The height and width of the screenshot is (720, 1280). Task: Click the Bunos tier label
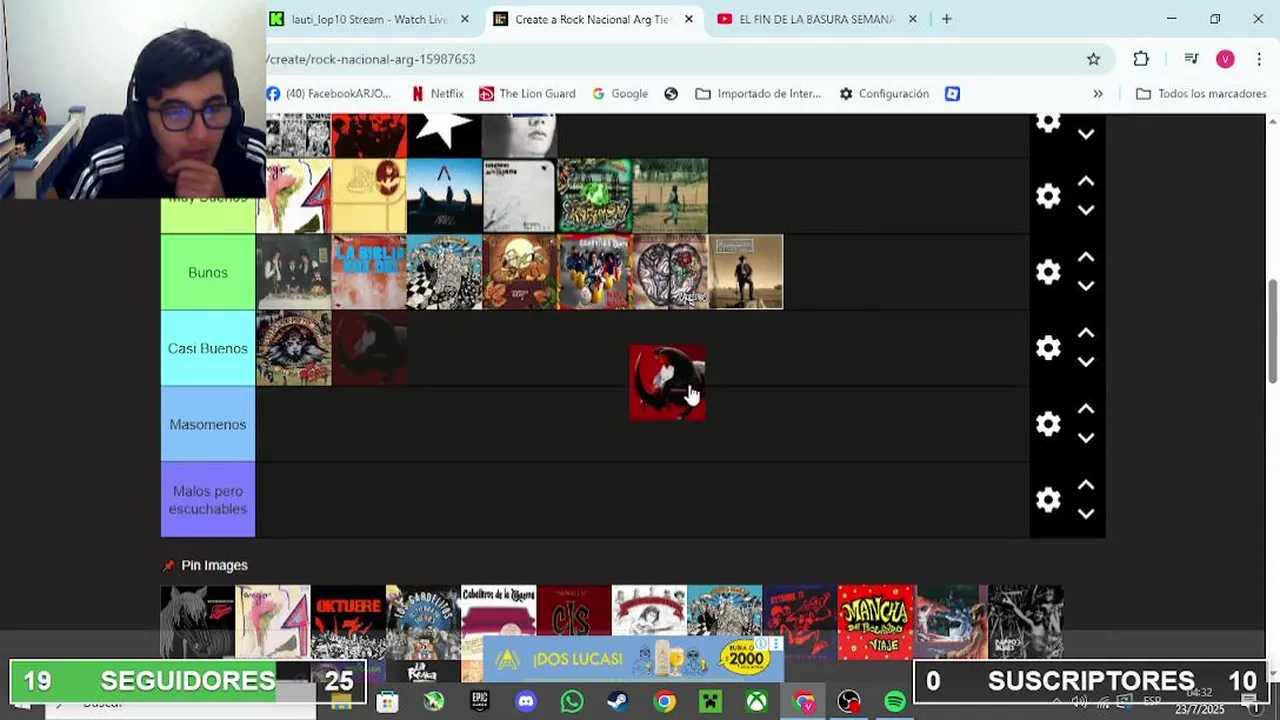point(208,272)
